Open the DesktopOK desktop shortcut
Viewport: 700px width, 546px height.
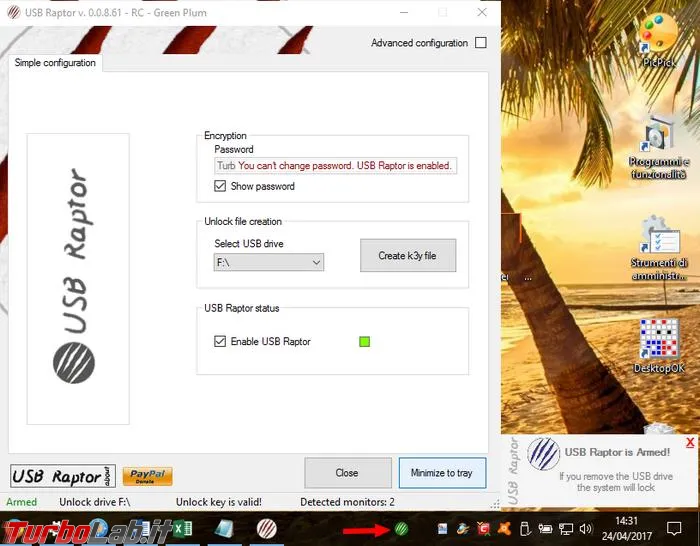[x=659, y=346]
